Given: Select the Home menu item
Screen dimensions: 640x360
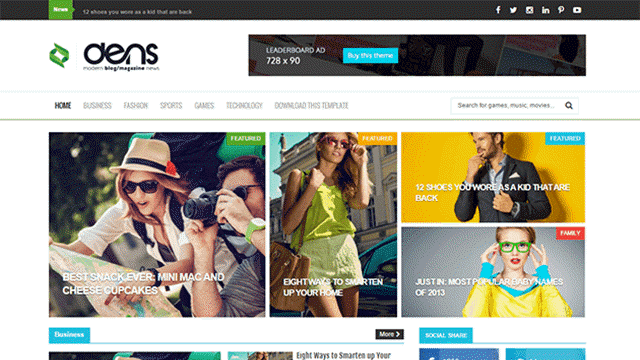Looking at the screenshot, I should [x=63, y=106].
